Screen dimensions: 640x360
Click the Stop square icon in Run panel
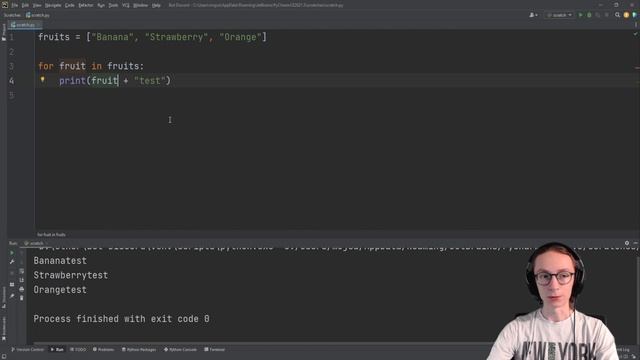[x=12, y=272]
